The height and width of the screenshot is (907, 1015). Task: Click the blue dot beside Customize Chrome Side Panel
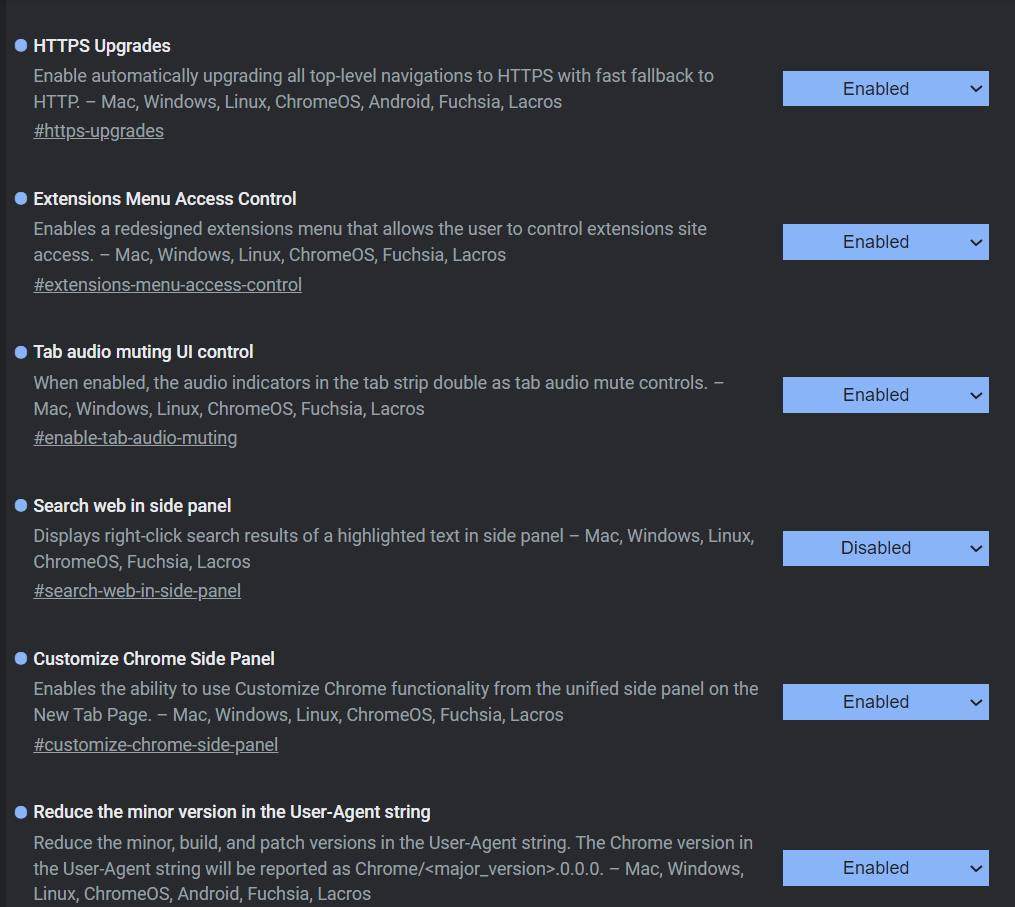(x=21, y=659)
